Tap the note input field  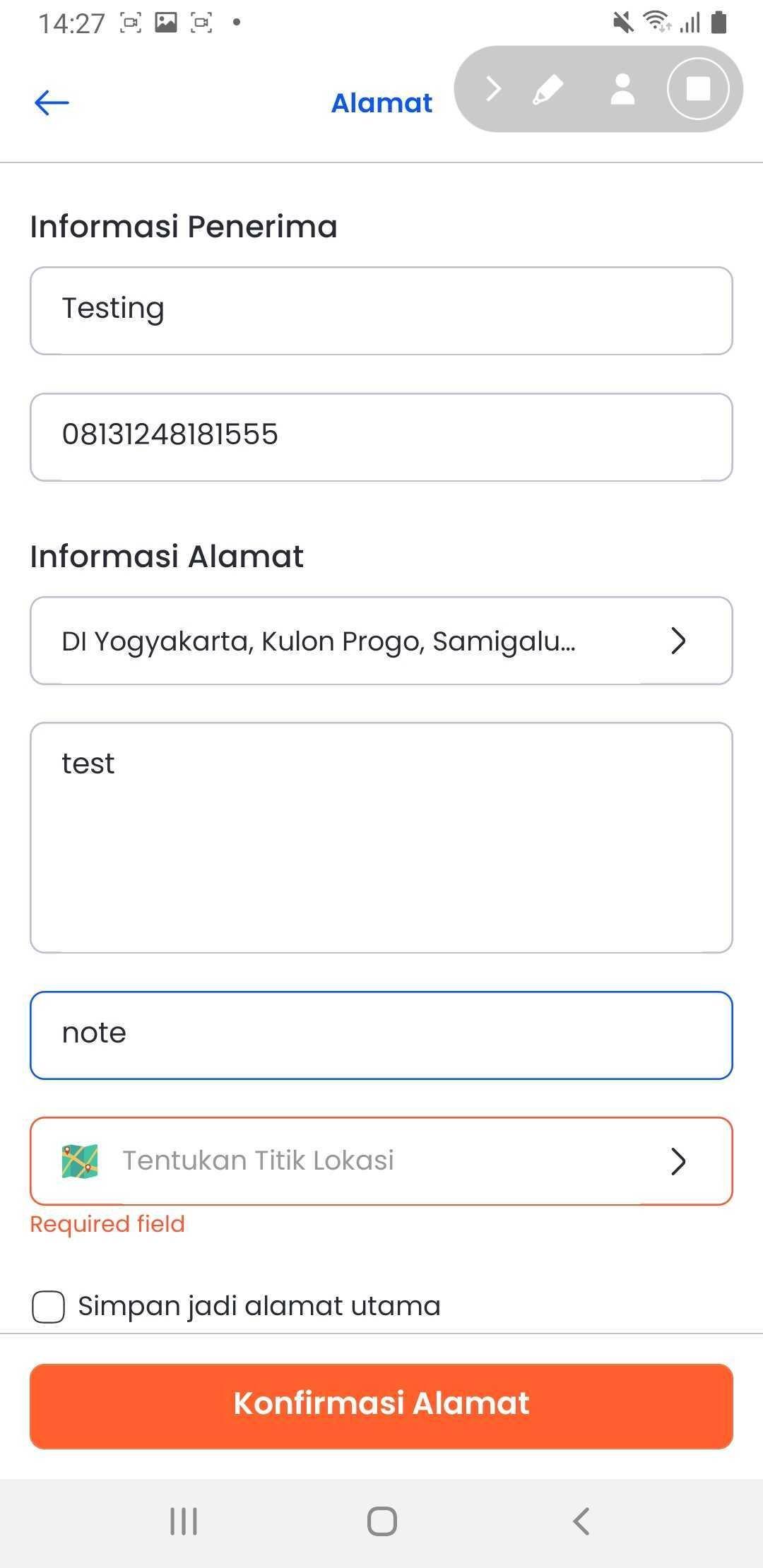point(381,1035)
